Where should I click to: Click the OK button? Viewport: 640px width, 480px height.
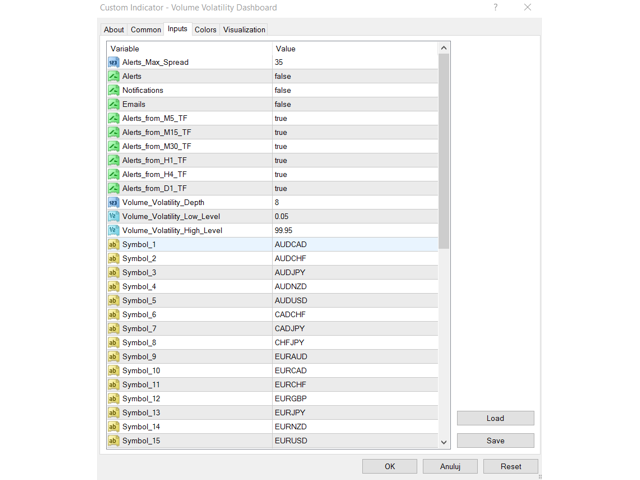point(389,467)
